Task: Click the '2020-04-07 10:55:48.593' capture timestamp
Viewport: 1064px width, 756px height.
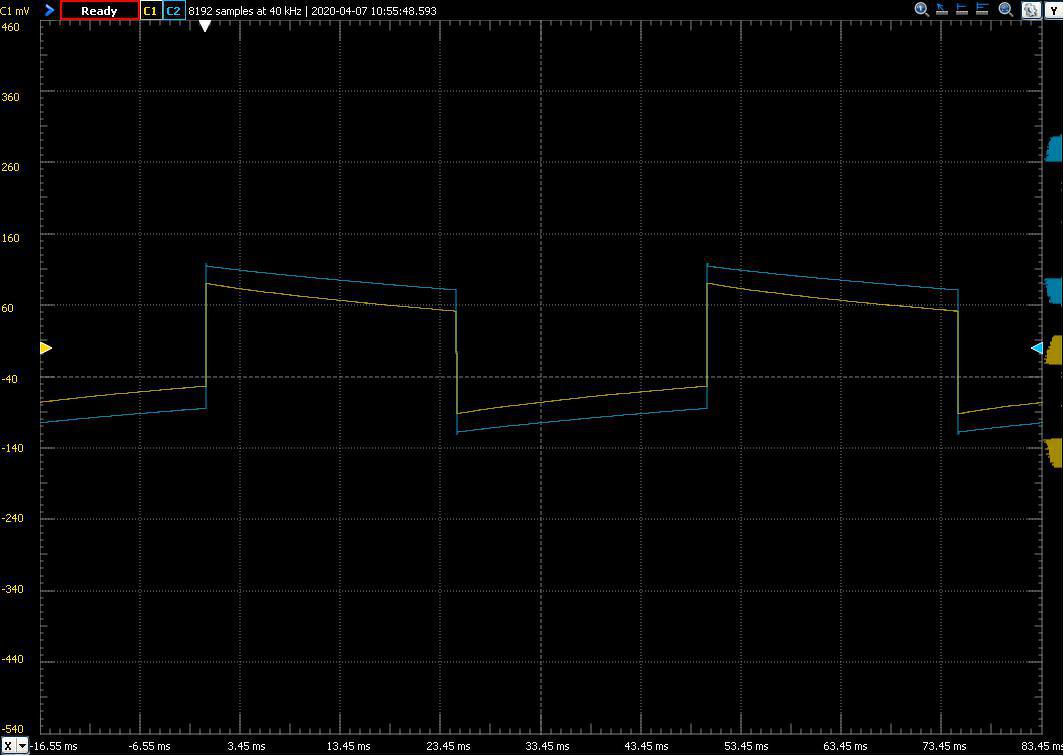Action: tap(374, 11)
